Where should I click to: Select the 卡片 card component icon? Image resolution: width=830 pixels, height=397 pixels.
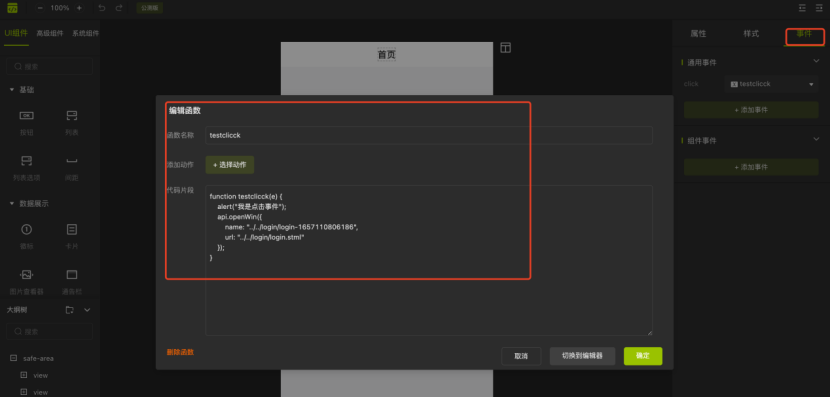click(x=71, y=229)
